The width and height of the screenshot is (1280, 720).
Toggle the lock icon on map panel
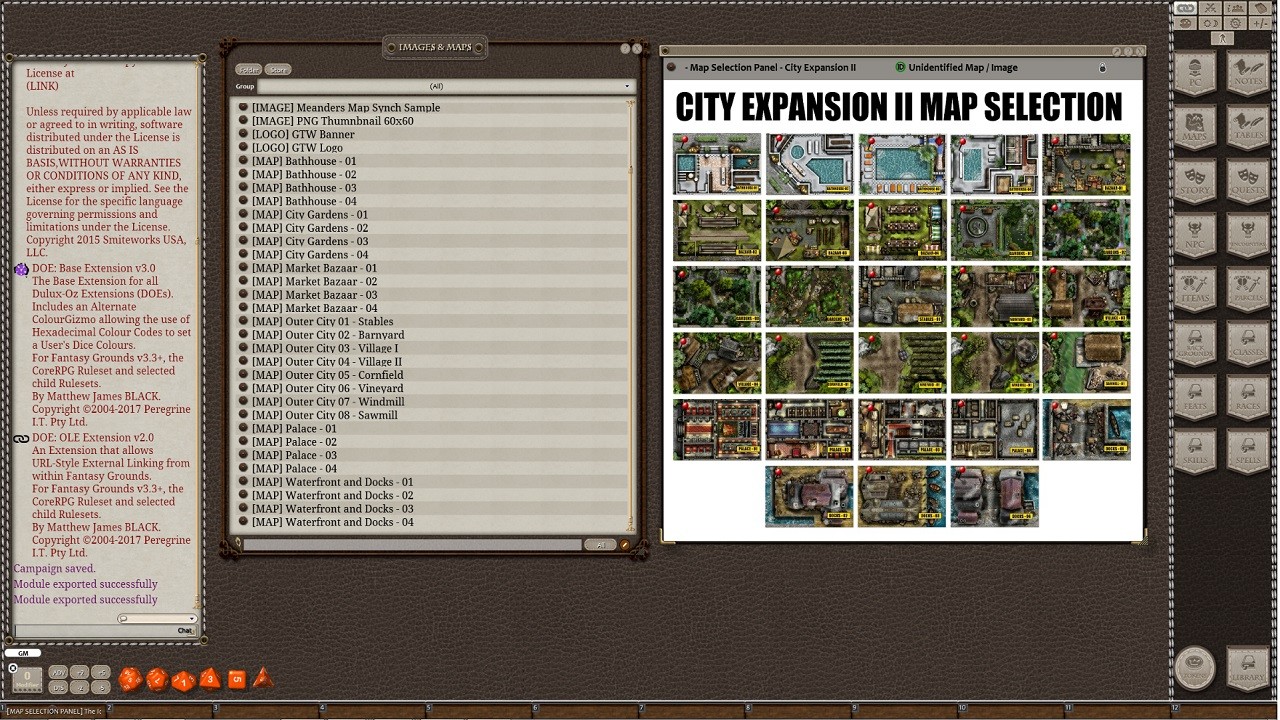tap(1102, 68)
